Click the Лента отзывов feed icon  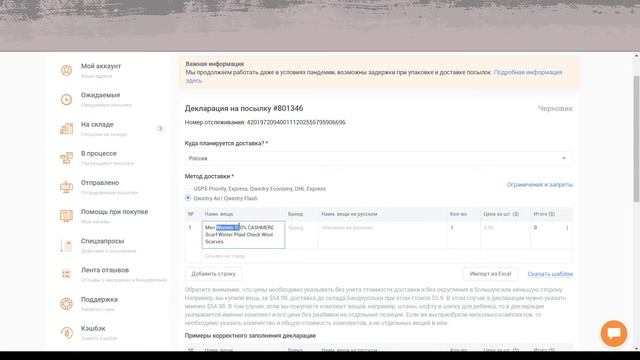(66, 274)
